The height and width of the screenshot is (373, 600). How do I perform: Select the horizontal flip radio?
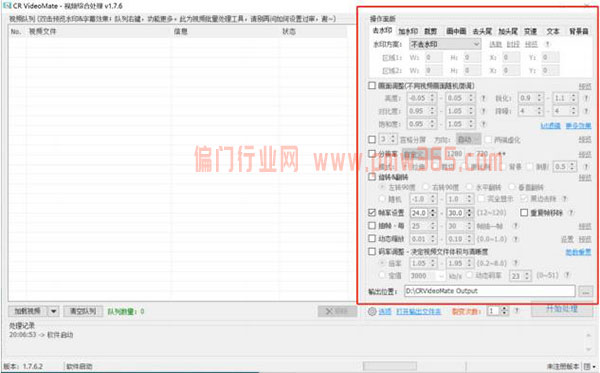coord(470,187)
